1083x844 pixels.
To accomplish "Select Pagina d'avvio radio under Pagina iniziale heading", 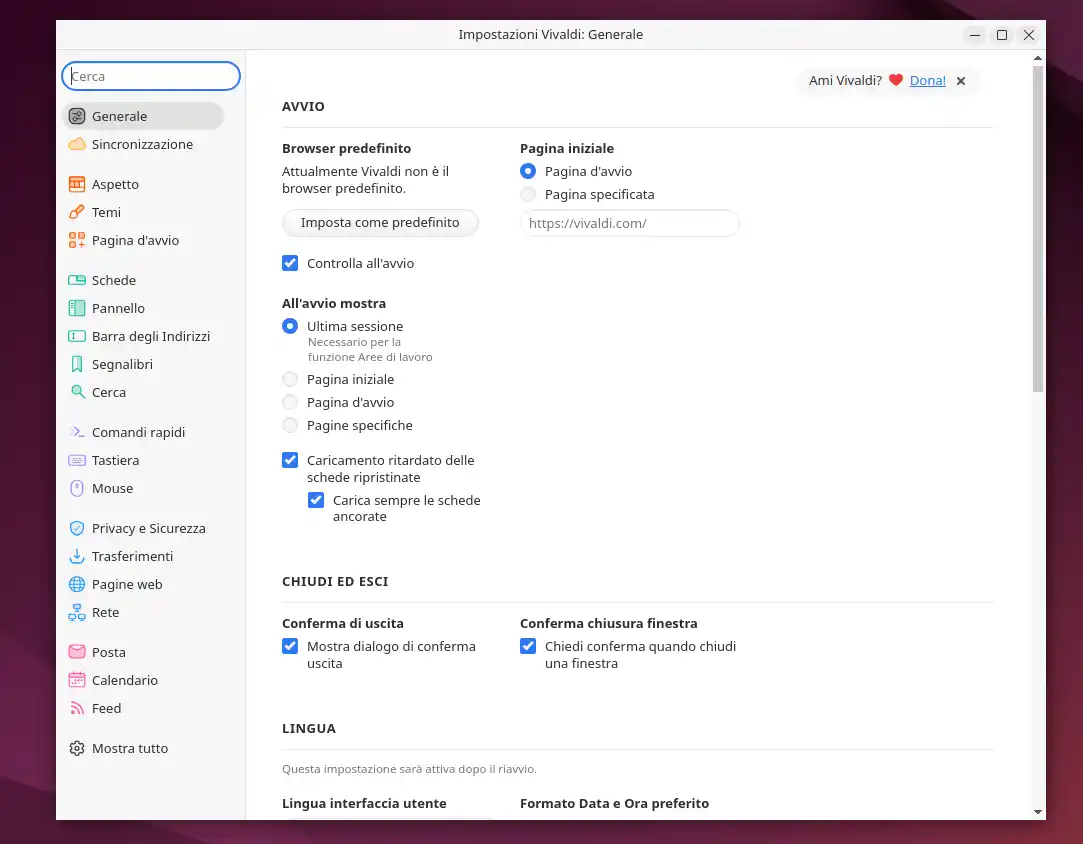I will (x=528, y=171).
